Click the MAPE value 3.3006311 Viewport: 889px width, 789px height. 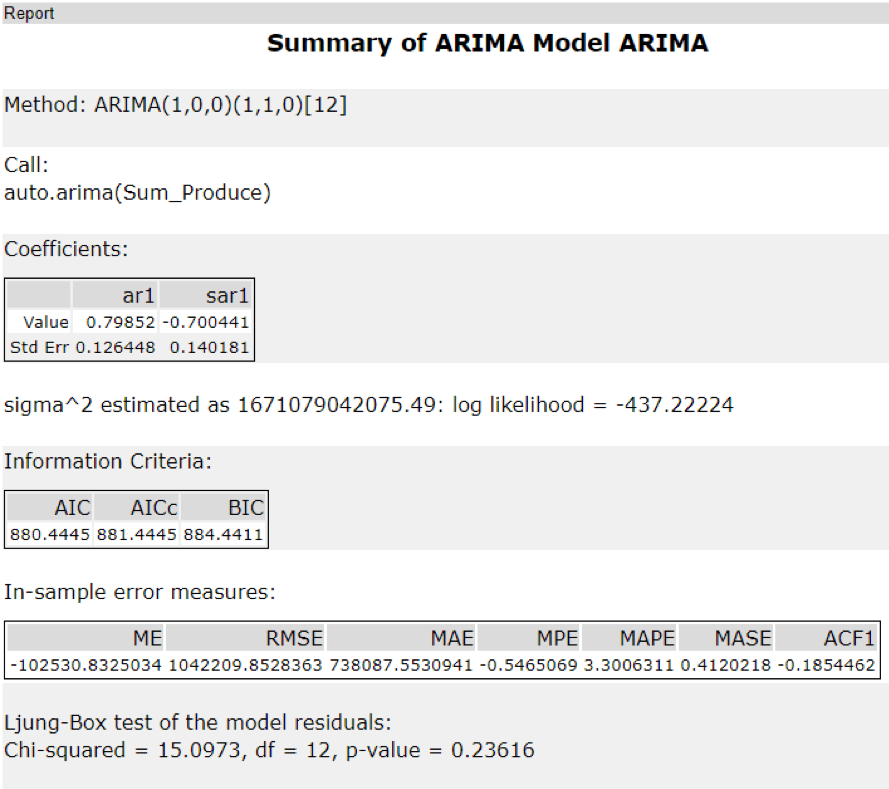(629, 665)
